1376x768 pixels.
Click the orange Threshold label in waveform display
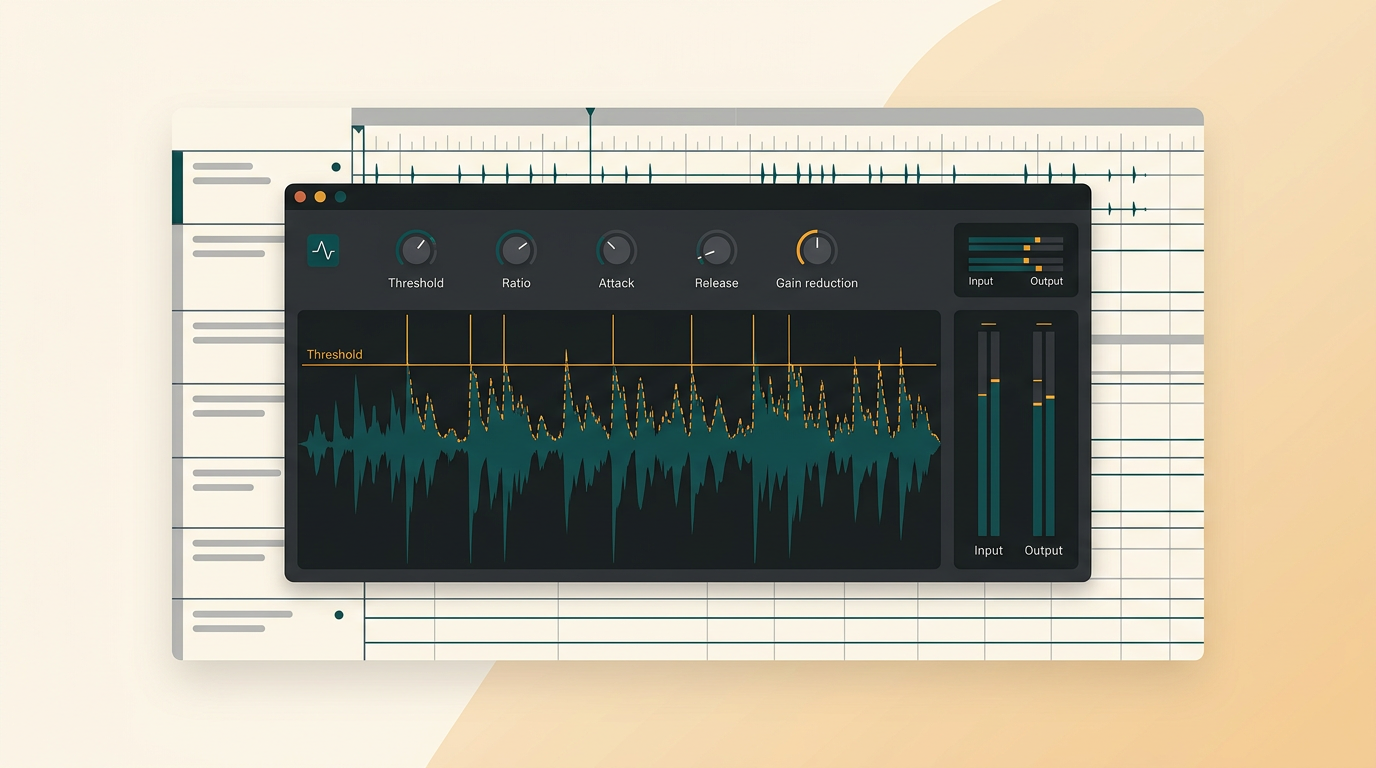[x=334, y=354]
